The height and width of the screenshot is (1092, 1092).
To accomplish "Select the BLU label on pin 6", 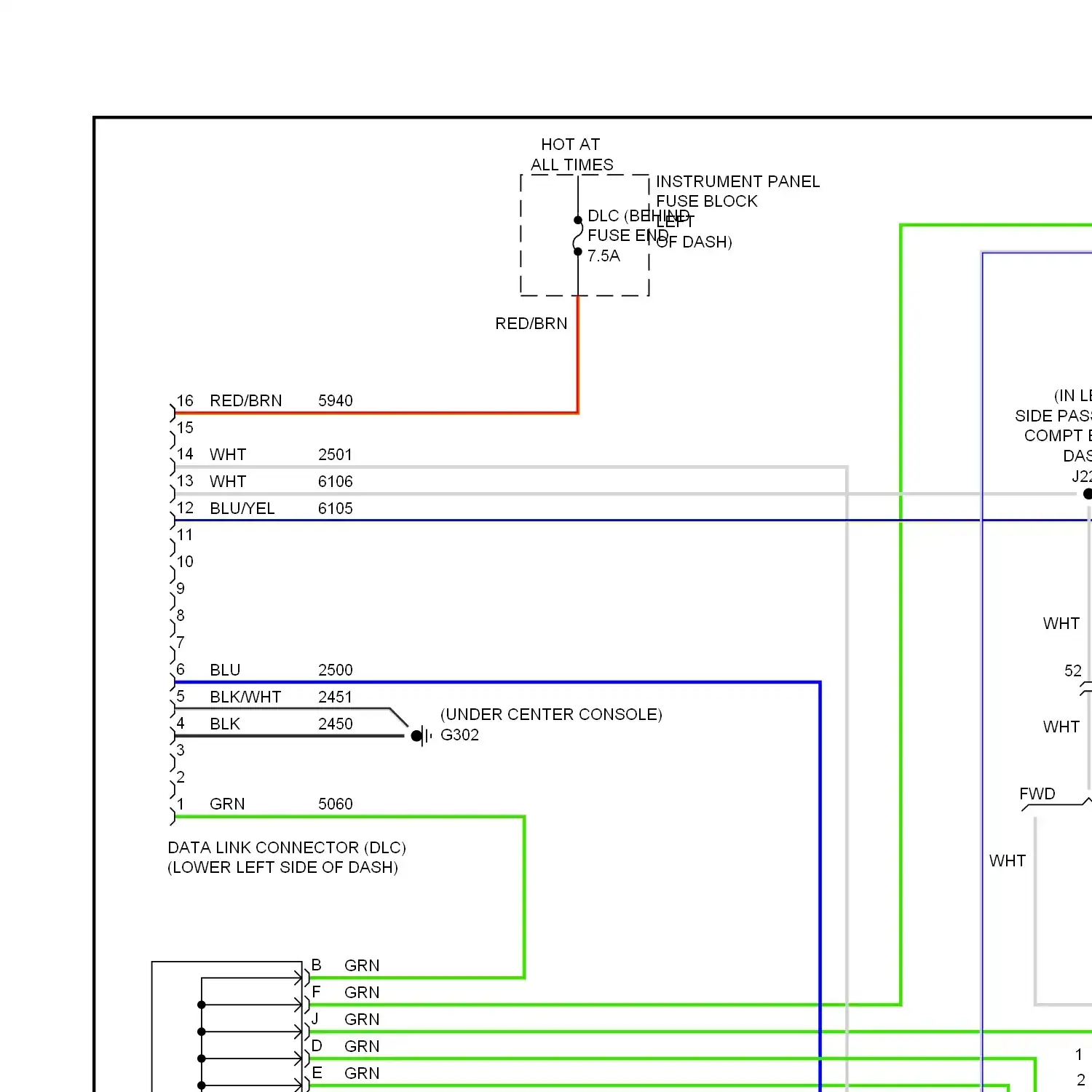I will pos(225,670).
